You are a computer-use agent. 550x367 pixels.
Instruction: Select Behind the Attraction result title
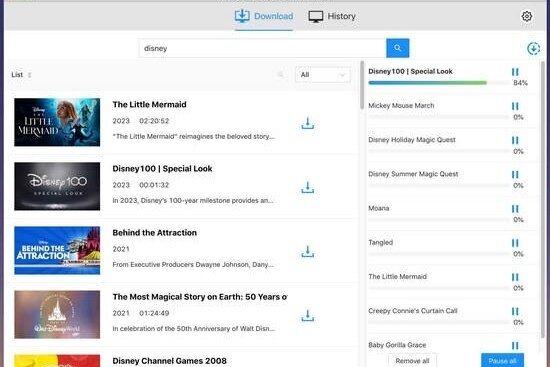pos(154,233)
